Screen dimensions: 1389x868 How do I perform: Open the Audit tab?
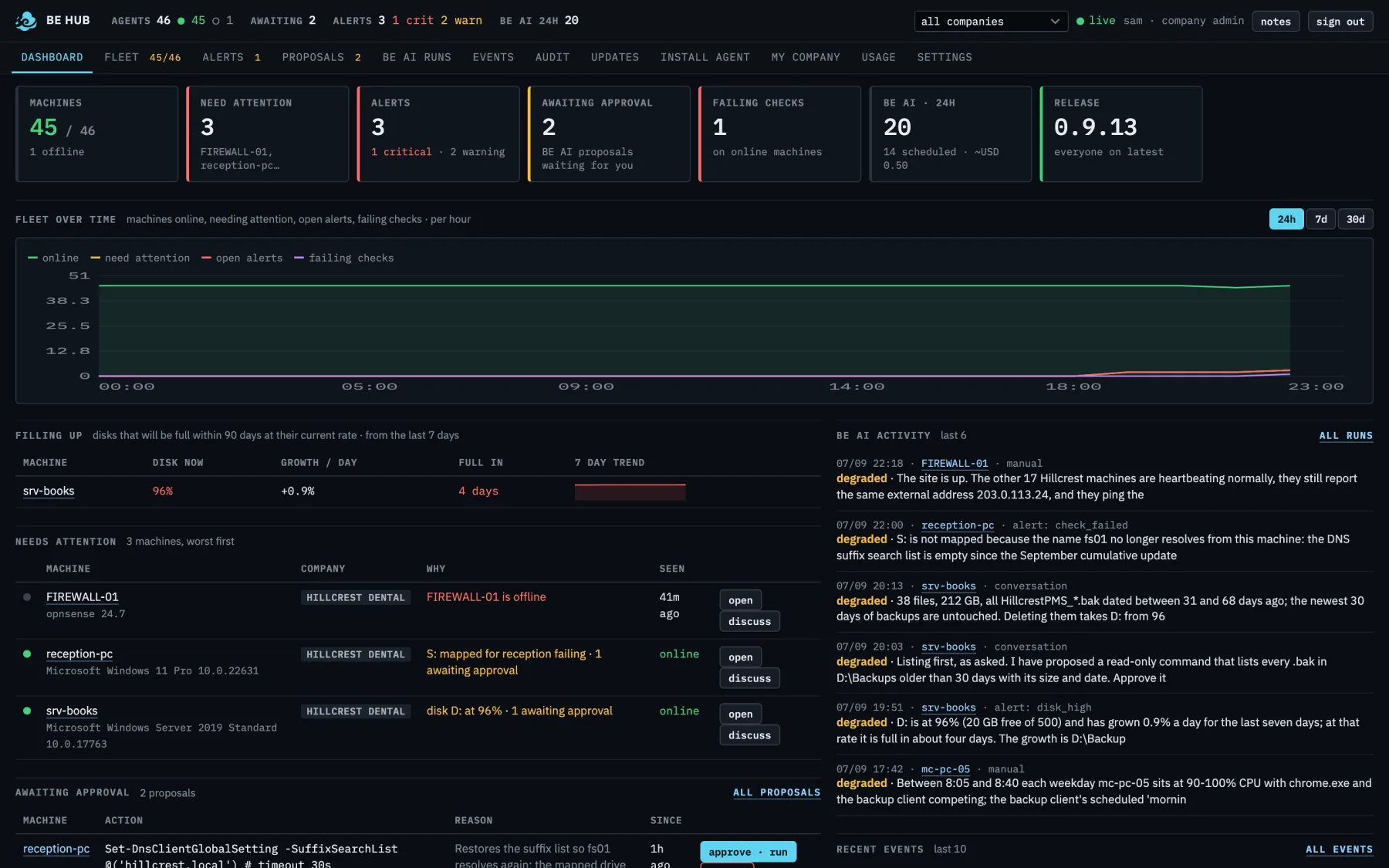tap(553, 57)
